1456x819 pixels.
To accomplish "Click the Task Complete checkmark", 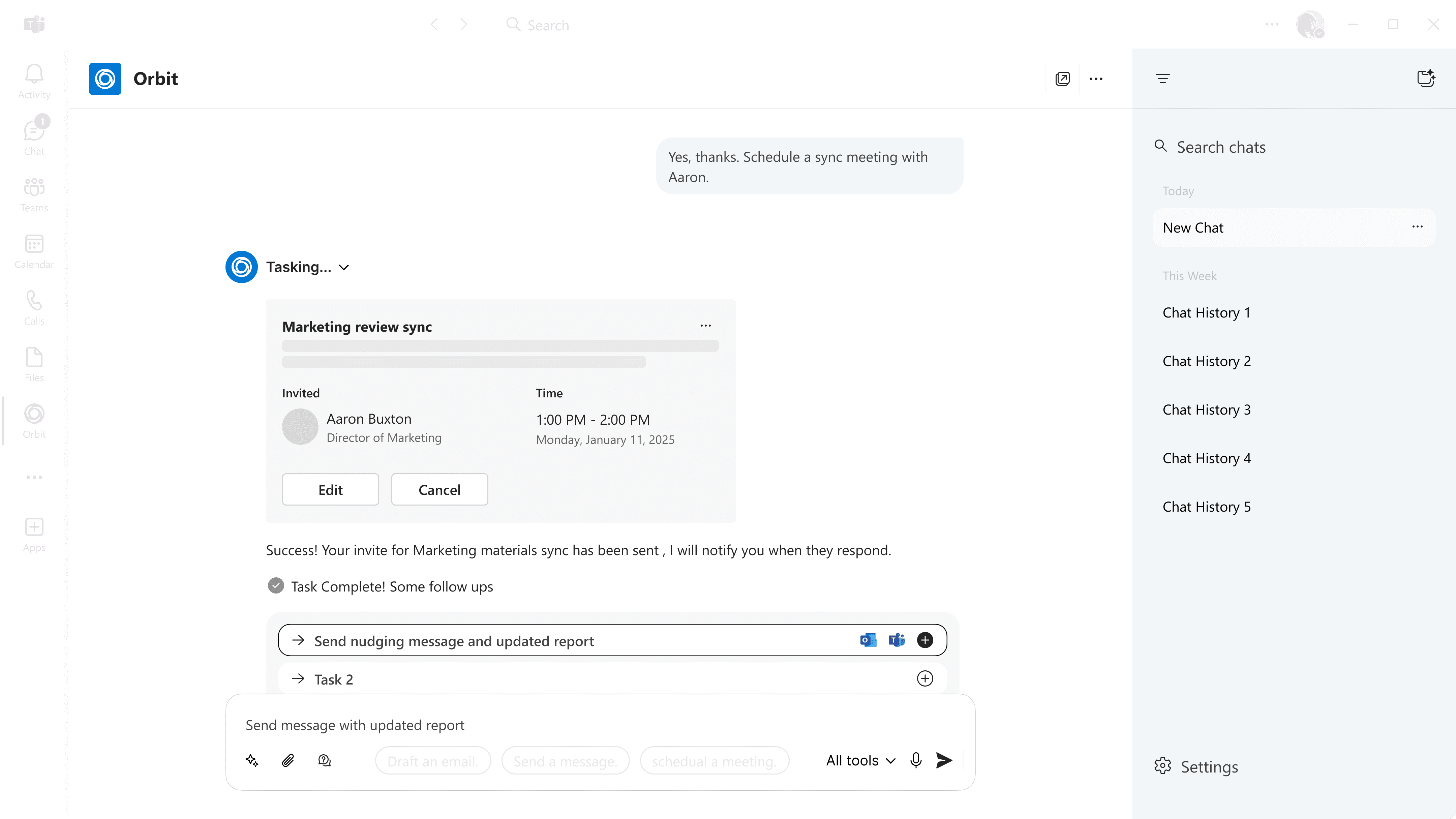I will click(276, 585).
